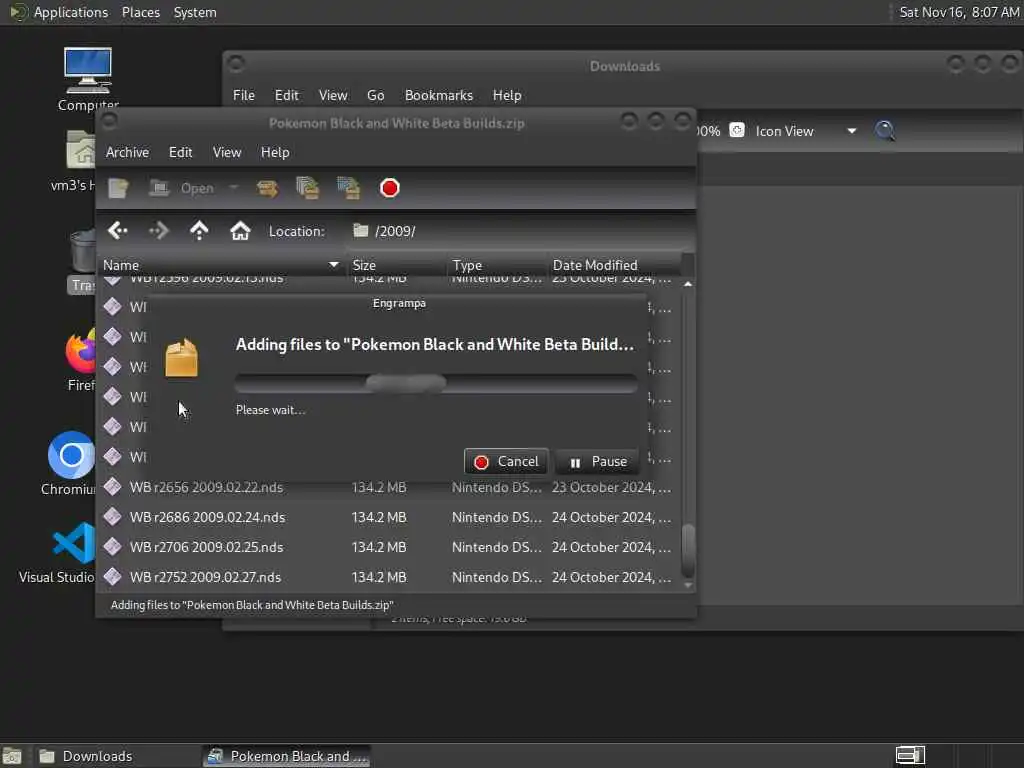
Task: Click show desktop icon in bottom panel
Action: tap(12, 756)
